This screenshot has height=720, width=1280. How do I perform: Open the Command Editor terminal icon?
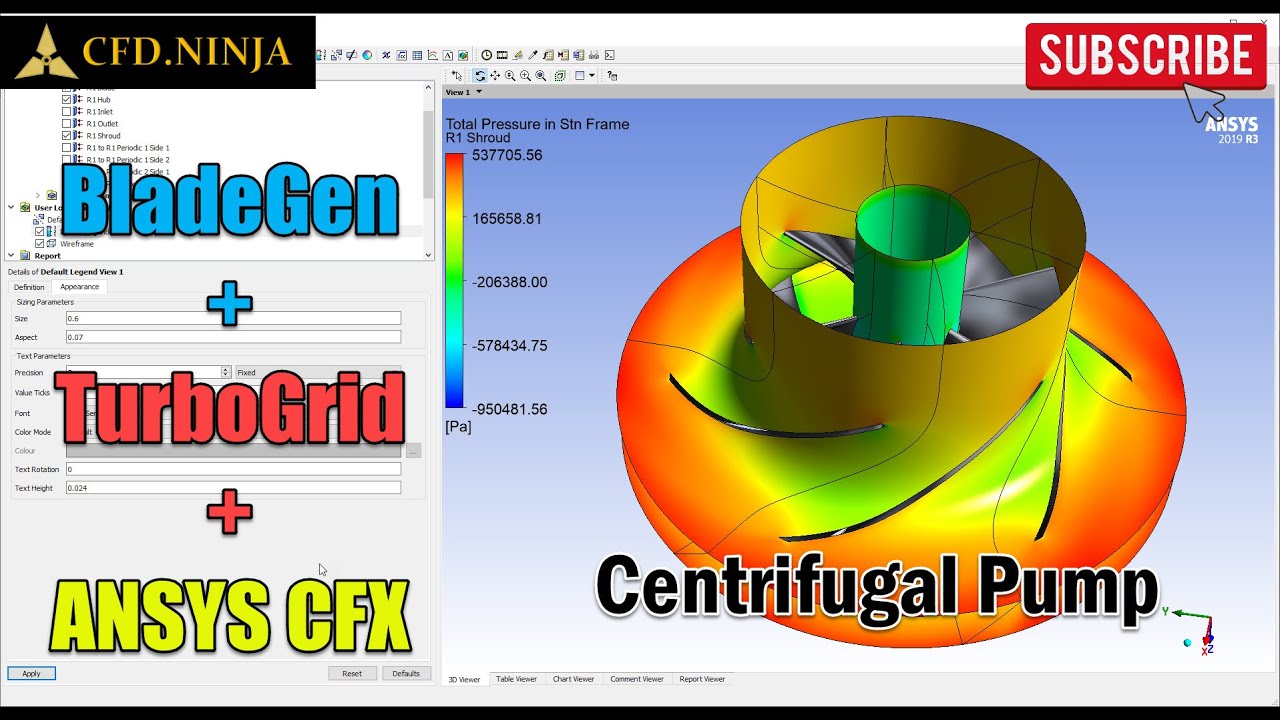click(609, 55)
